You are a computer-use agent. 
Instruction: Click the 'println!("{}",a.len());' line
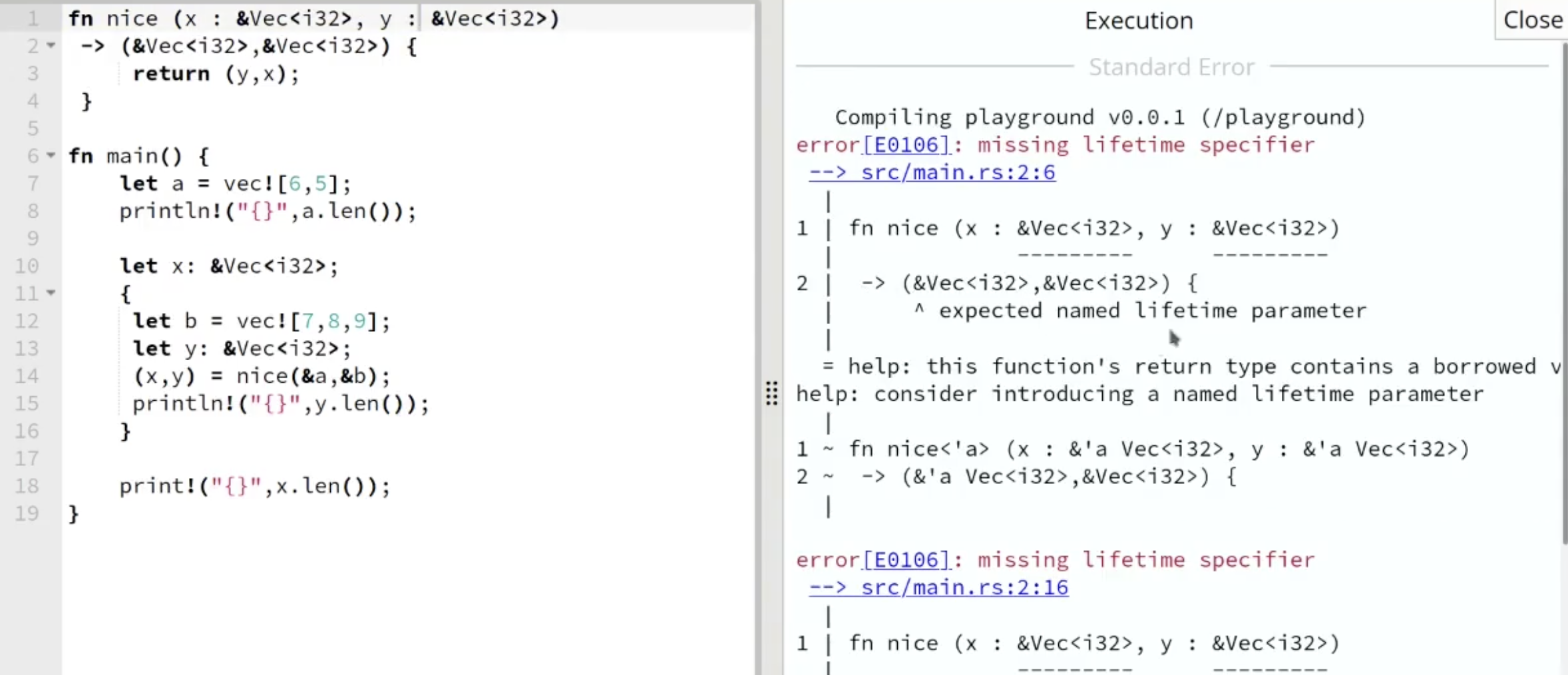pos(268,211)
